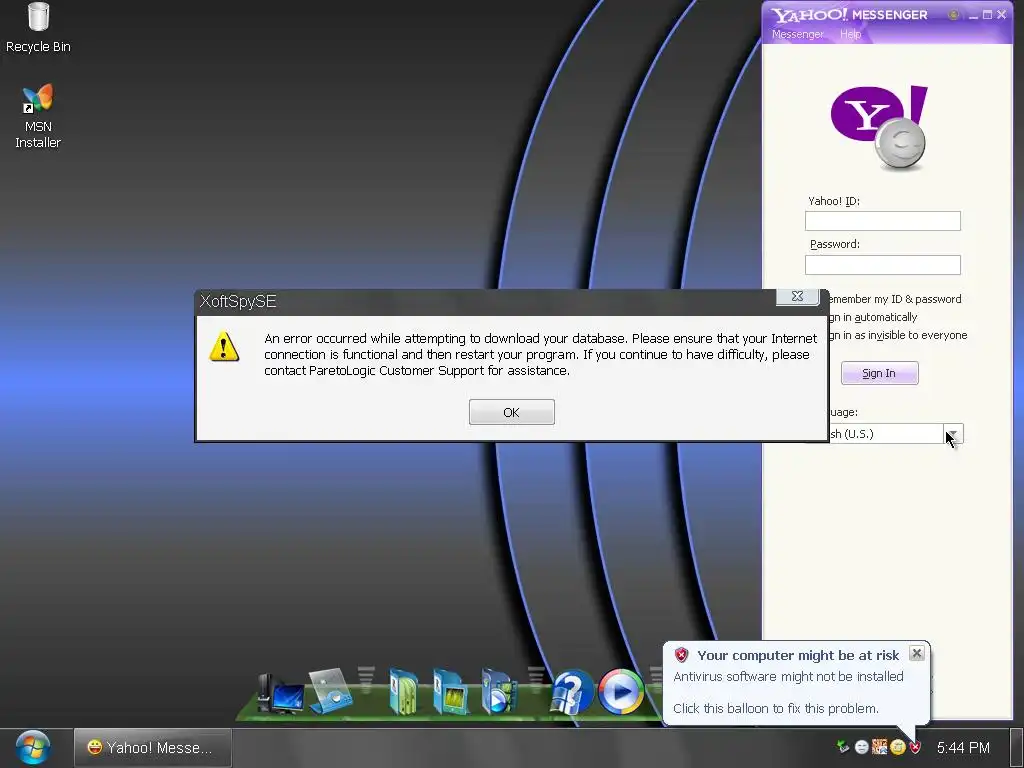Toggle Sign in as invisible to everyone
Viewport: 1024px width, 768px height.
[x=898, y=335]
